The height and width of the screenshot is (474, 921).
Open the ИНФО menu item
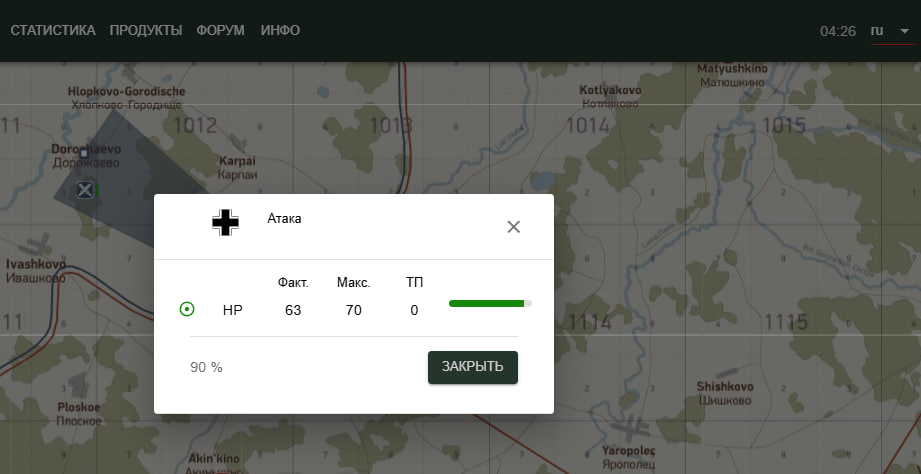(280, 31)
